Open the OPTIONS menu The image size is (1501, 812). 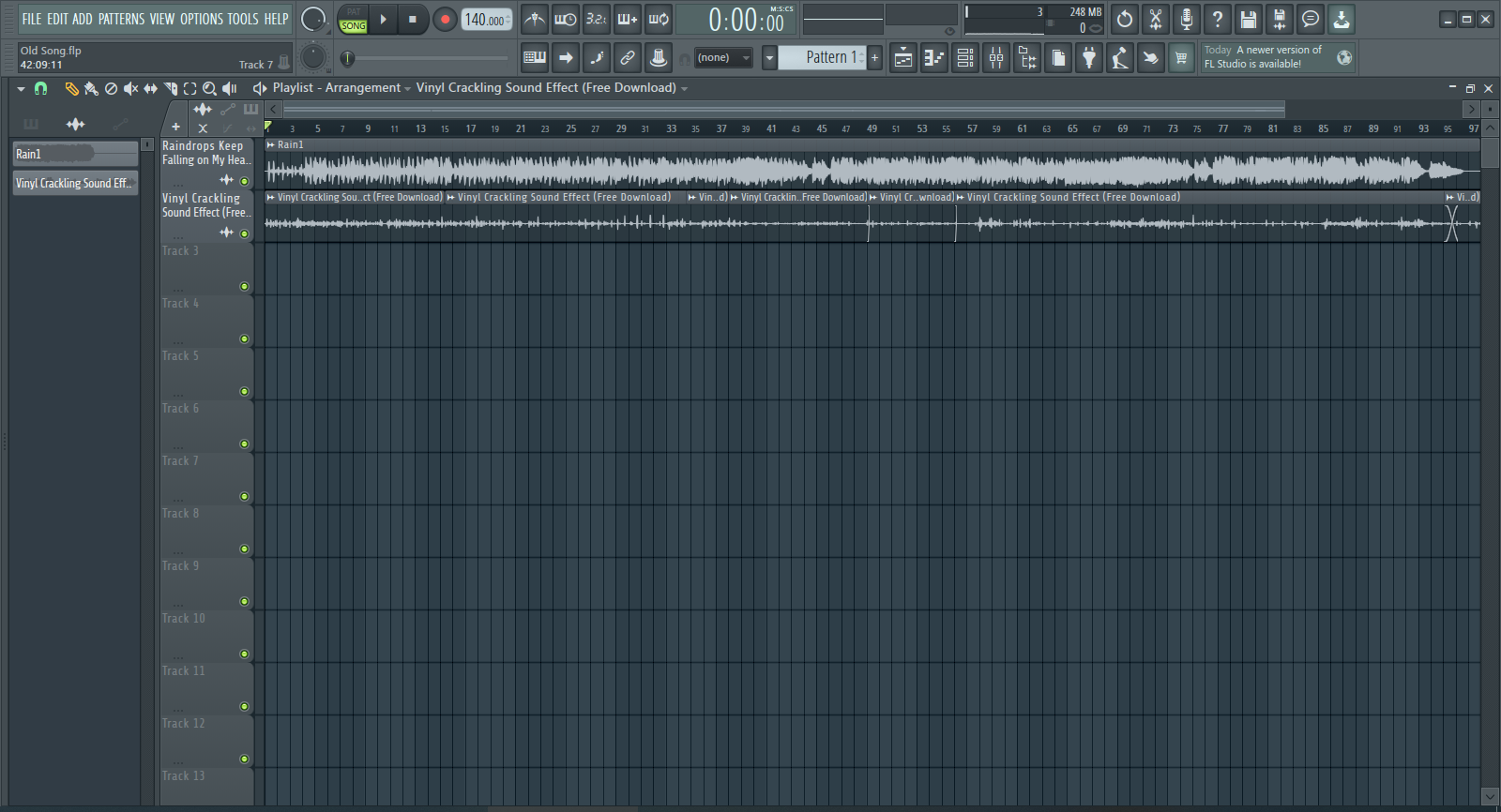point(201,19)
